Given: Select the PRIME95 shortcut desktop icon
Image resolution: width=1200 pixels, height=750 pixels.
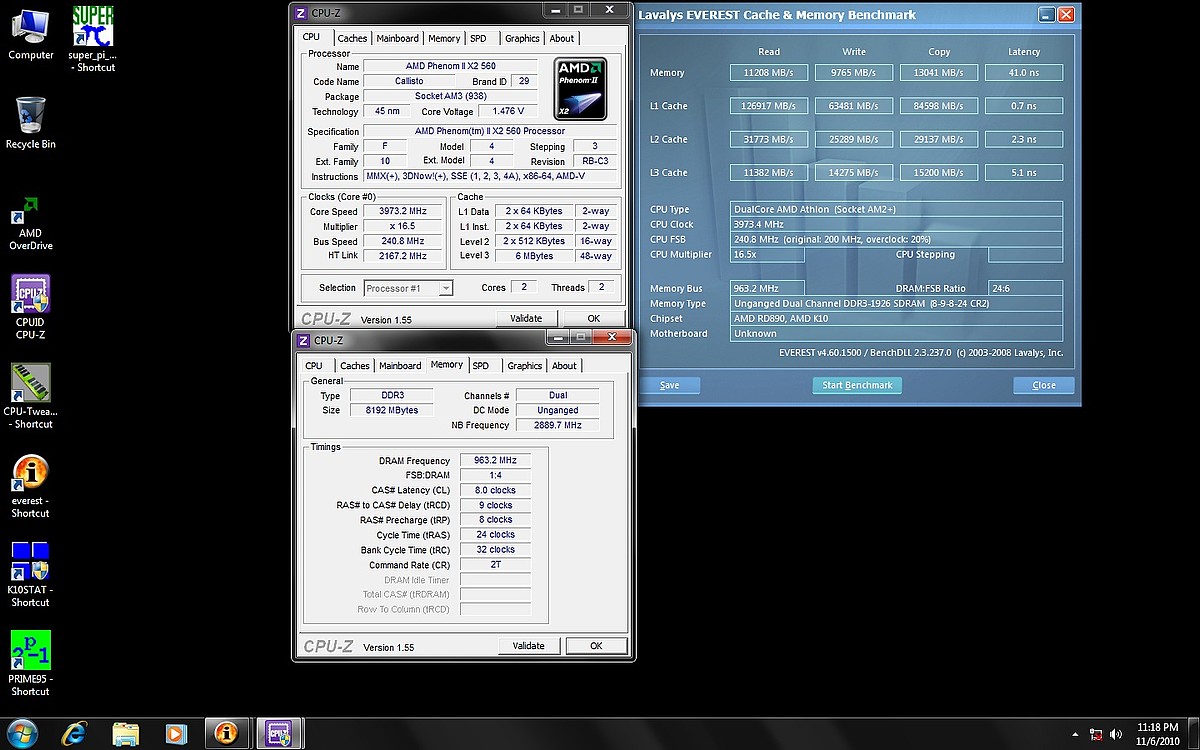Looking at the screenshot, I should [30, 663].
